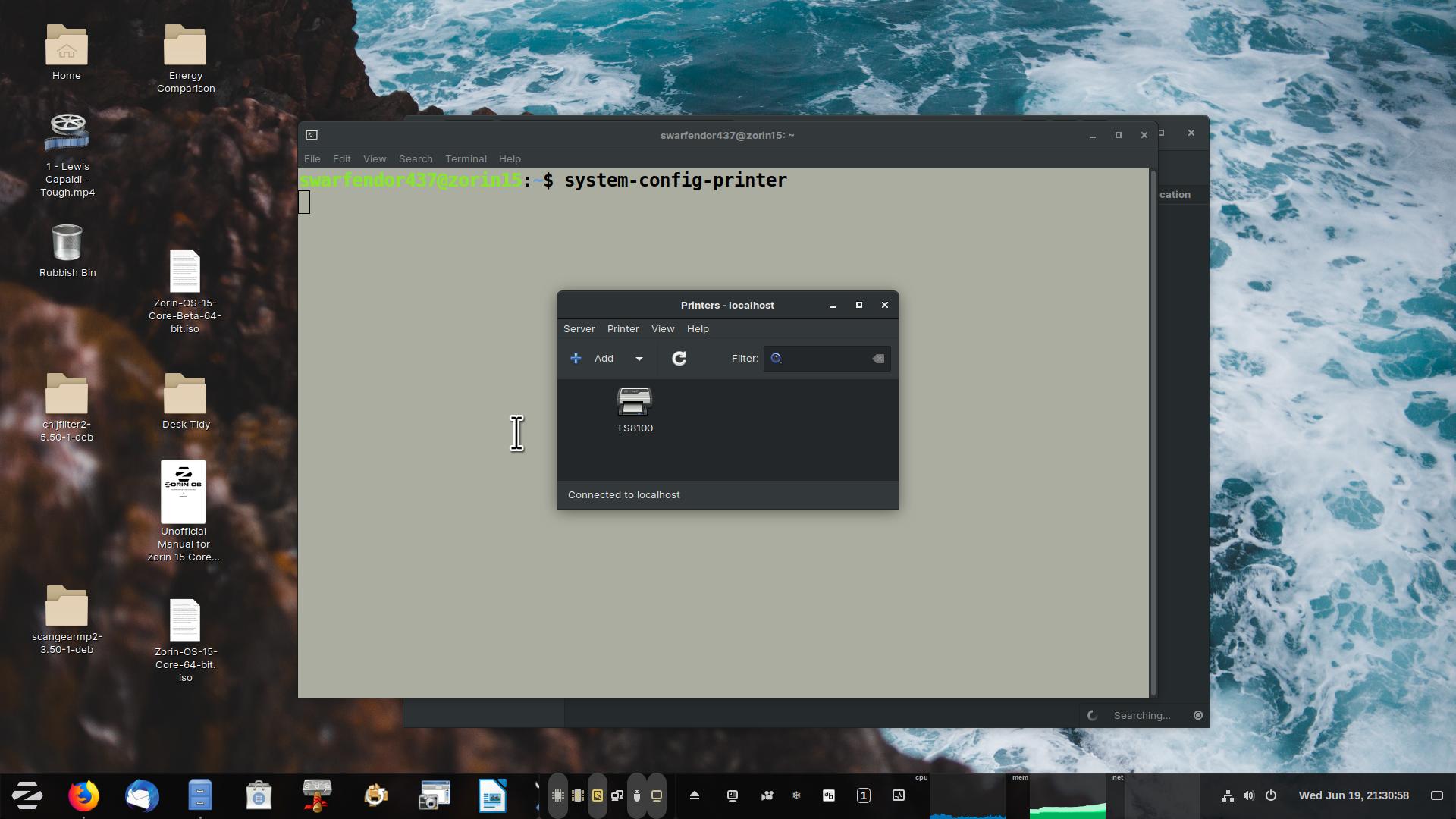Expand the Add dropdown arrow
Image resolution: width=1456 pixels, height=819 pixels.
tap(639, 359)
